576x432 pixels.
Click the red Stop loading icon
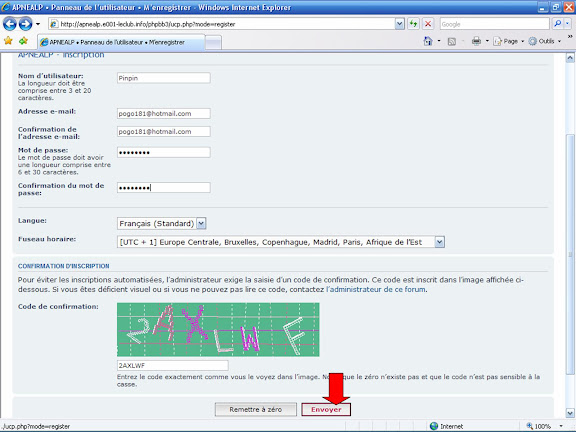428,24
